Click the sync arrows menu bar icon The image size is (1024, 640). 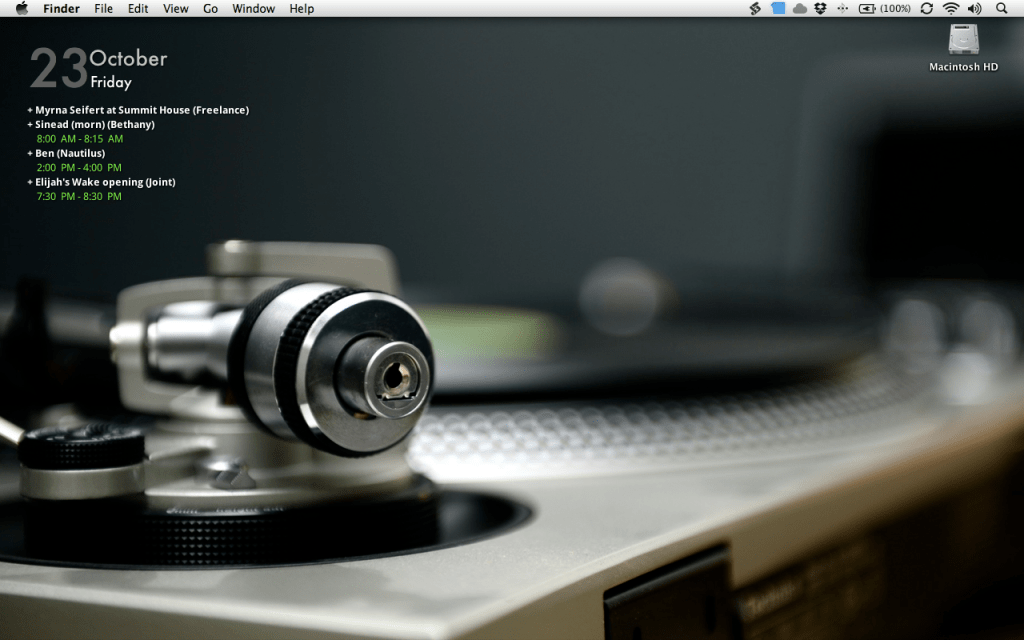click(x=926, y=8)
